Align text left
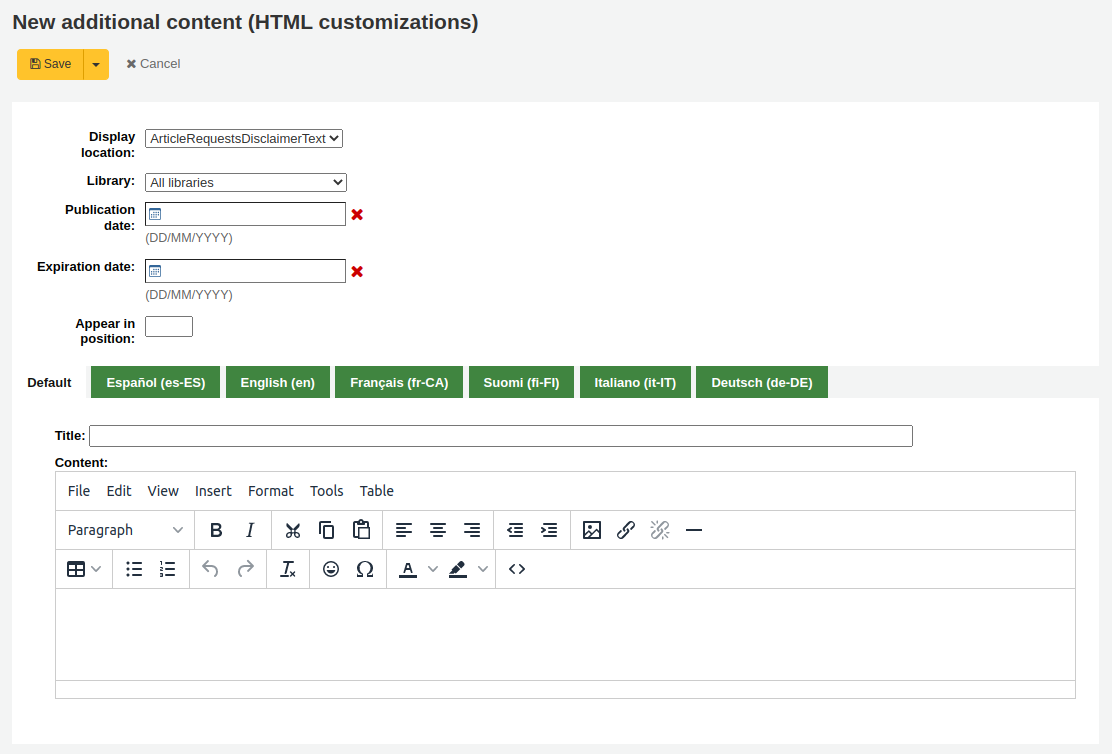 click(x=404, y=530)
